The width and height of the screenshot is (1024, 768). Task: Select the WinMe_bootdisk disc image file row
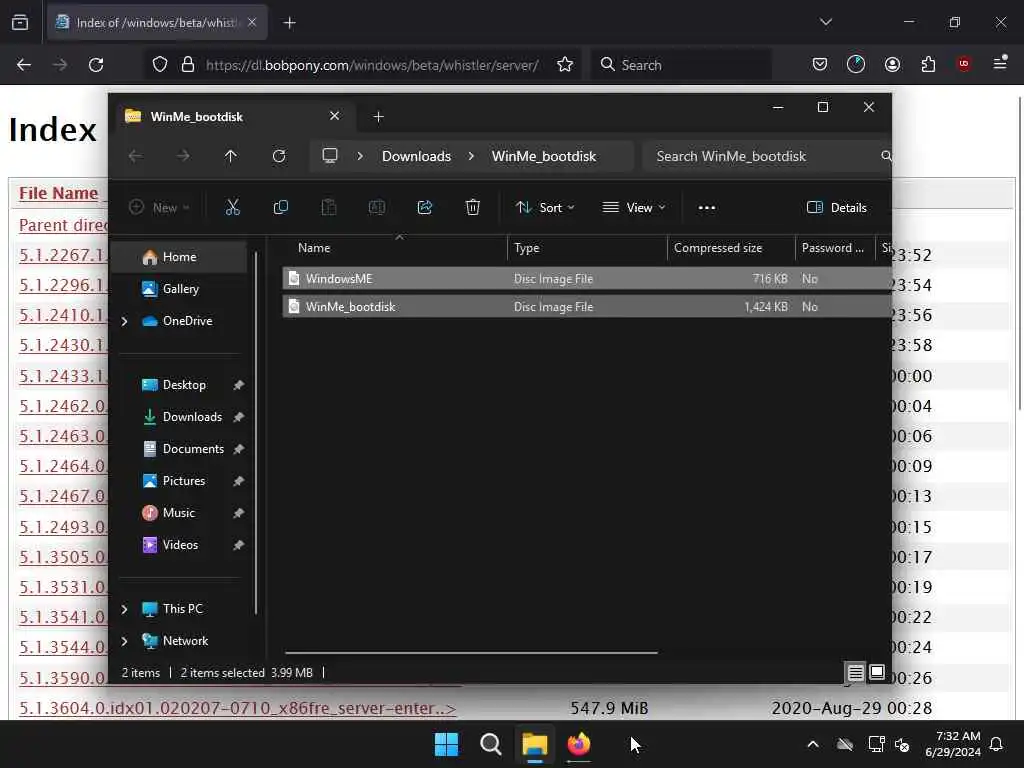586,306
